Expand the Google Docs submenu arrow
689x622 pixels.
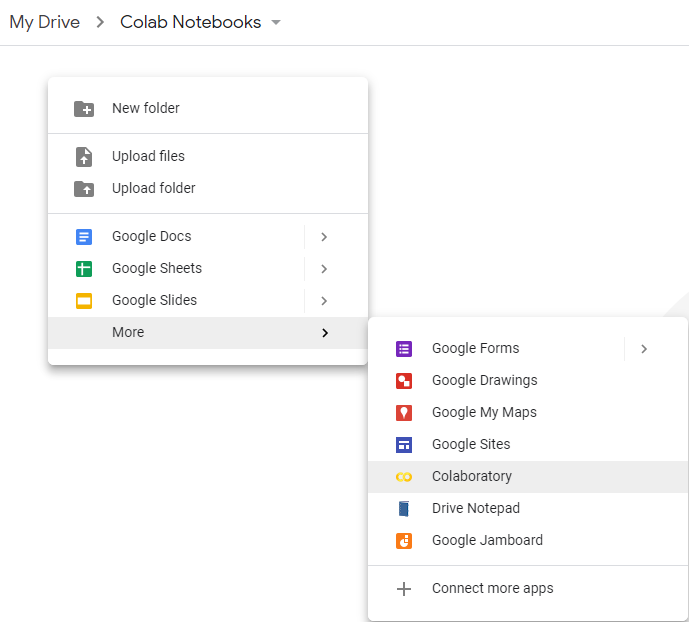(324, 237)
